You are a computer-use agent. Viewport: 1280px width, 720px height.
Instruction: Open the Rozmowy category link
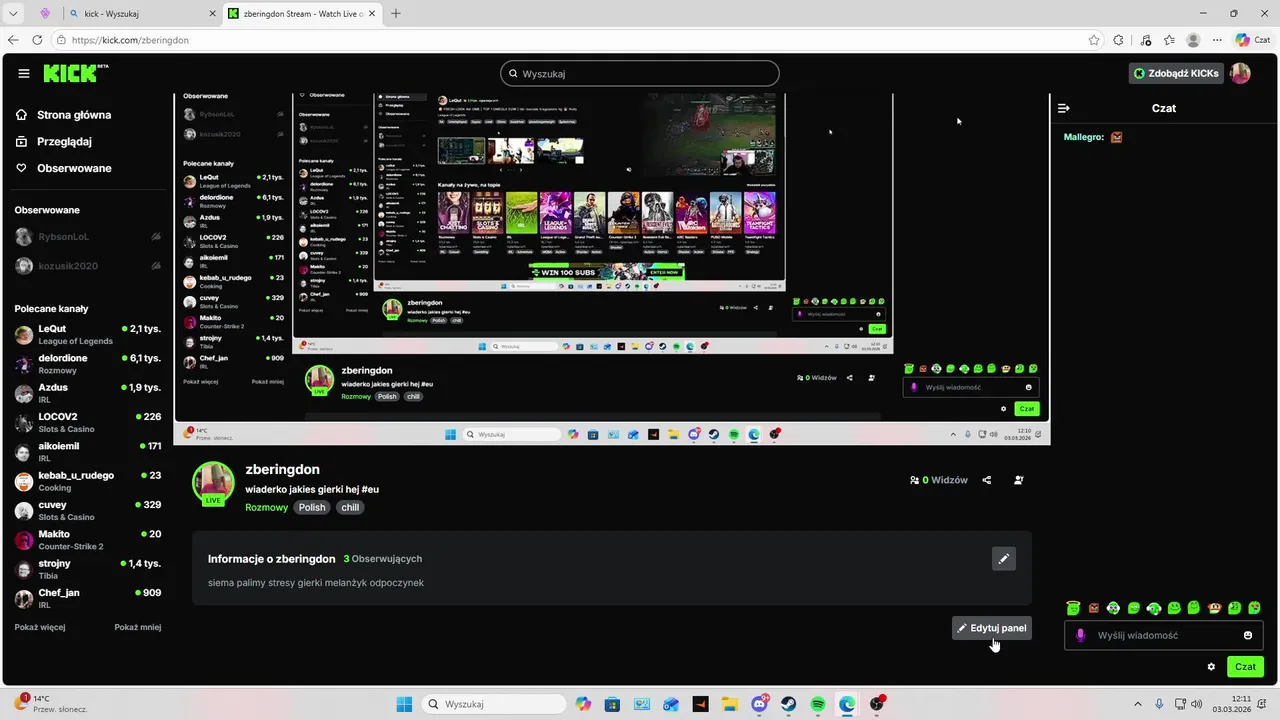coord(266,507)
